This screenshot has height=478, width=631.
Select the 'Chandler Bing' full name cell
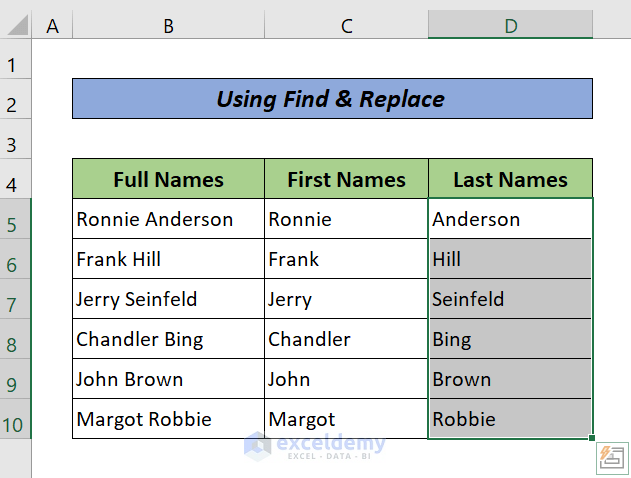click(x=168, y=339)
